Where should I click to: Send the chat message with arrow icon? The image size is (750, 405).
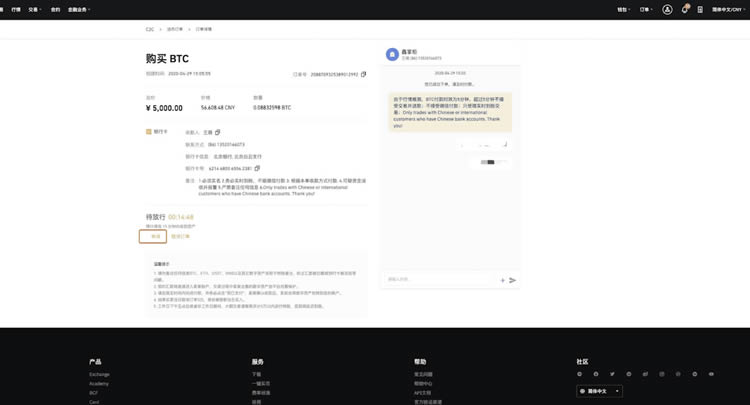[512, 280]
